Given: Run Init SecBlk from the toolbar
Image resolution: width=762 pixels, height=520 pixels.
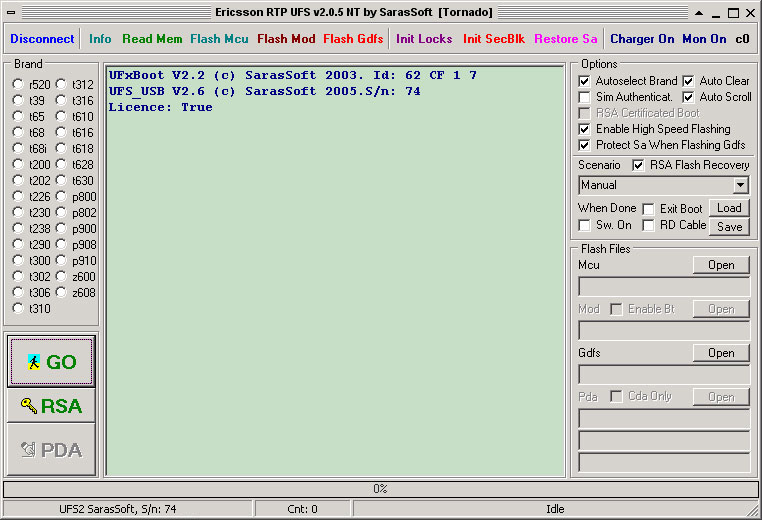Looking at the screenshot, I should [494, 39].
